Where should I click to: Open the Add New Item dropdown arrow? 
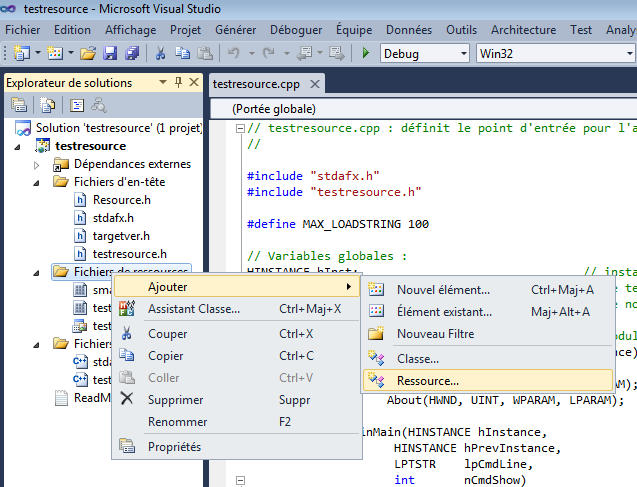click(71, 53)
